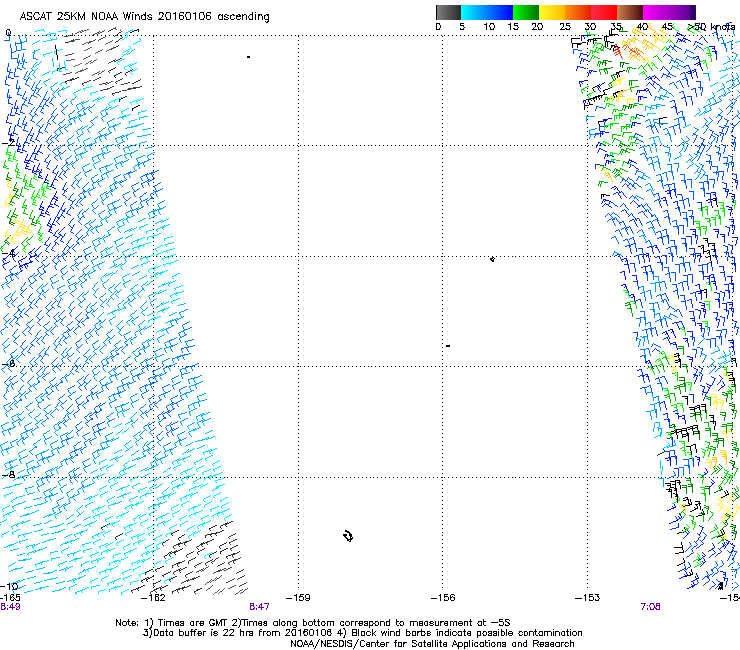
Task: Click the yellow 20–25 knots color segment
Action: pyautogui.click(x=552, y=12)
